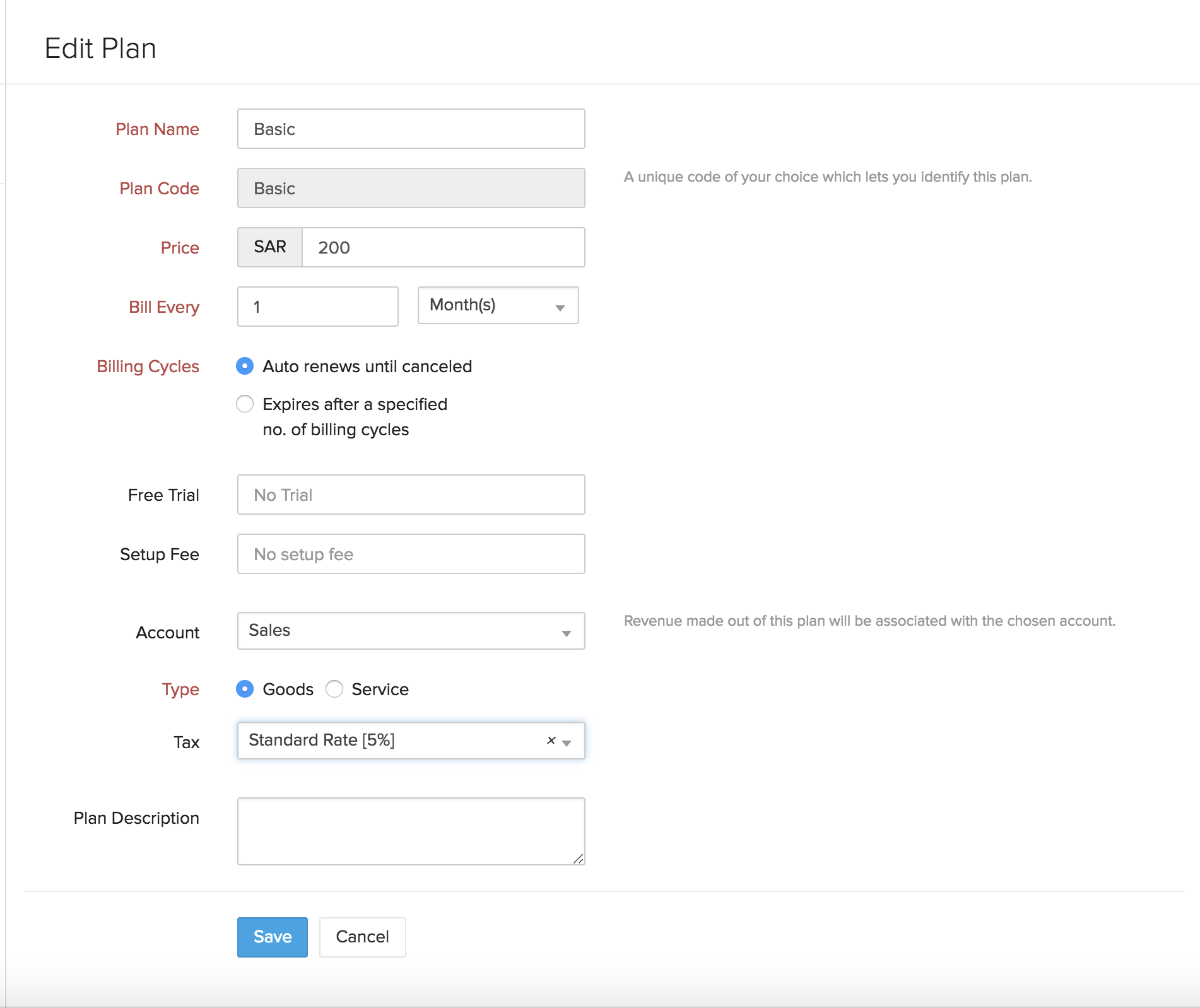This screenshot has height=1008, width=1200.
Task: Select Auto renews until canceled option
Action: (245, 366)
